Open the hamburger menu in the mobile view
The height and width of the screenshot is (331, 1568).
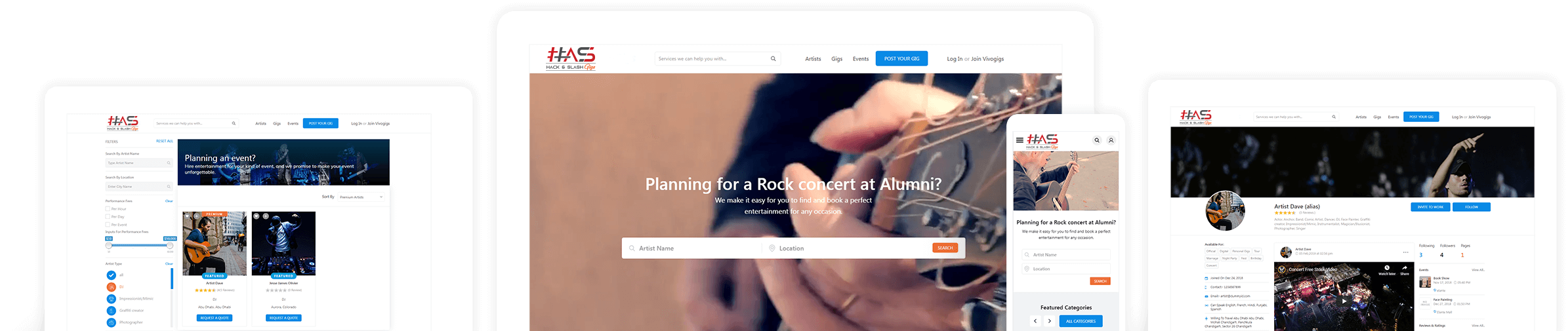[1020, 140]
